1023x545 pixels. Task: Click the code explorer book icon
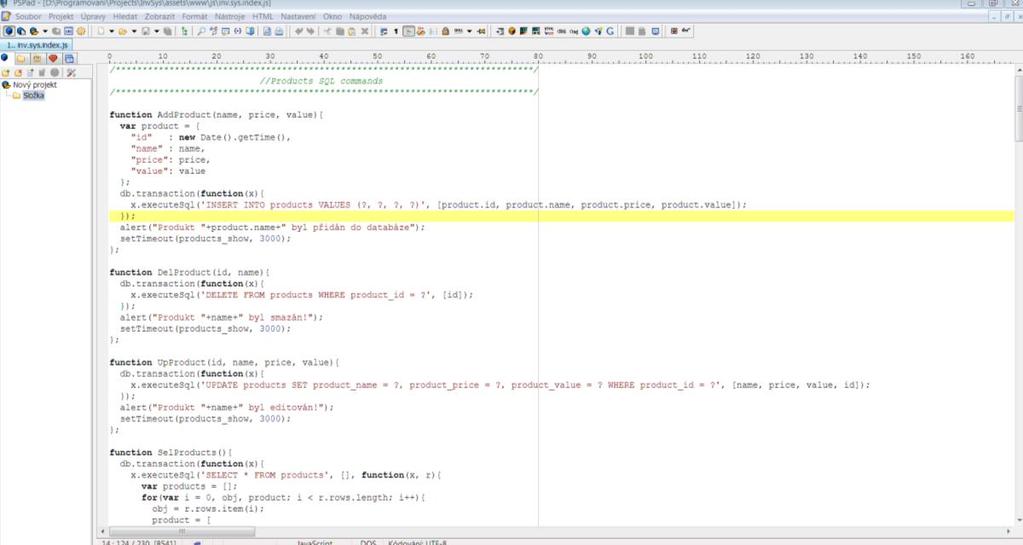(249, 31)
